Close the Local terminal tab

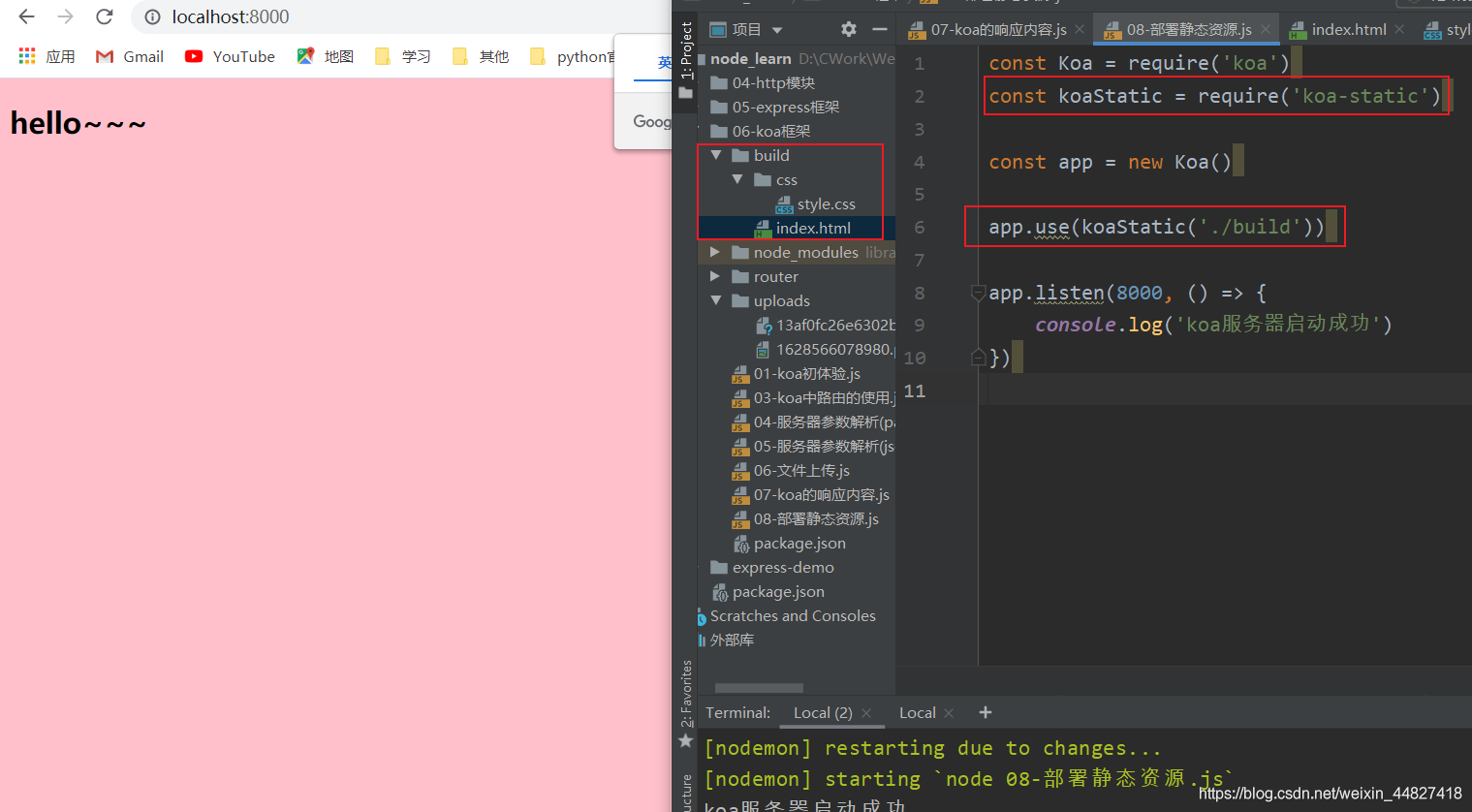(x=949, y=713)
